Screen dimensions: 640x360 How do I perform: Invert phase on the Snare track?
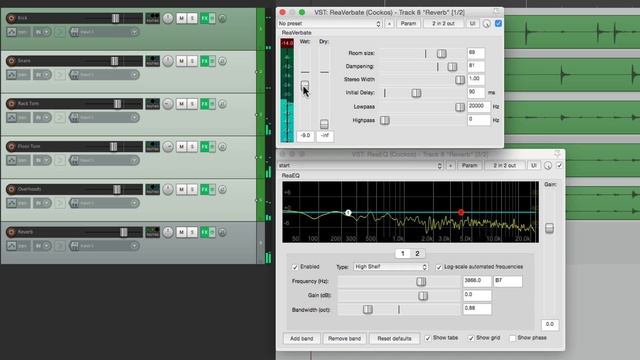click(x=222, y=61)
